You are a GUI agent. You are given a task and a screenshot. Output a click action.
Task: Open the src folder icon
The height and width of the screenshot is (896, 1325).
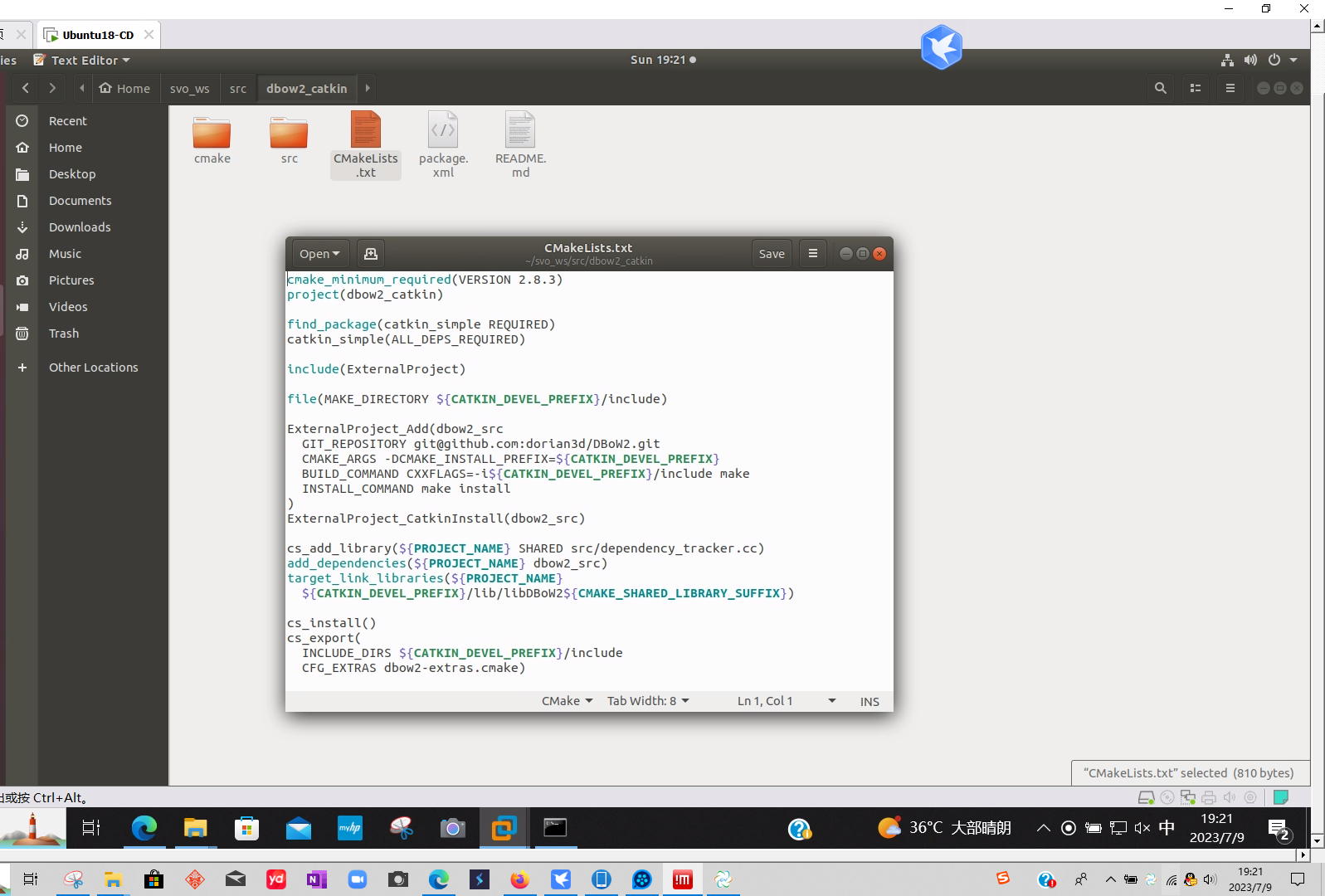pyautogui.click(x=289, y=139)
